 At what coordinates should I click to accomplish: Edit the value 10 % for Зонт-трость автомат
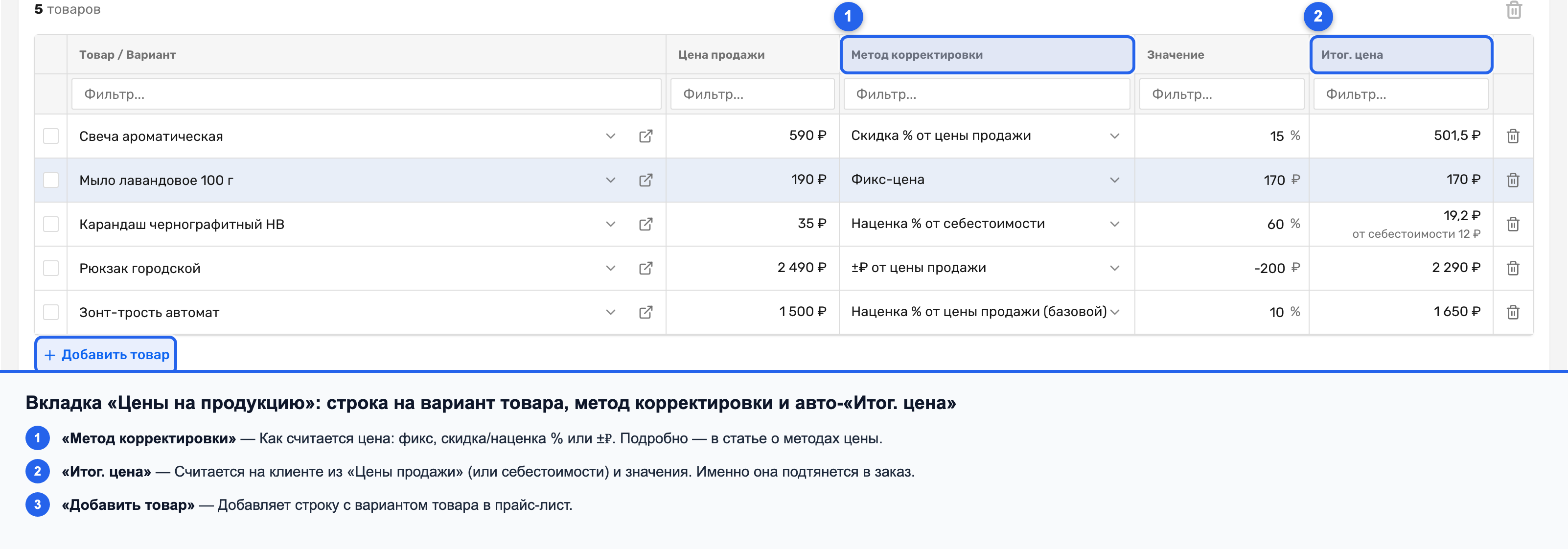click(x=1221, y=312)
